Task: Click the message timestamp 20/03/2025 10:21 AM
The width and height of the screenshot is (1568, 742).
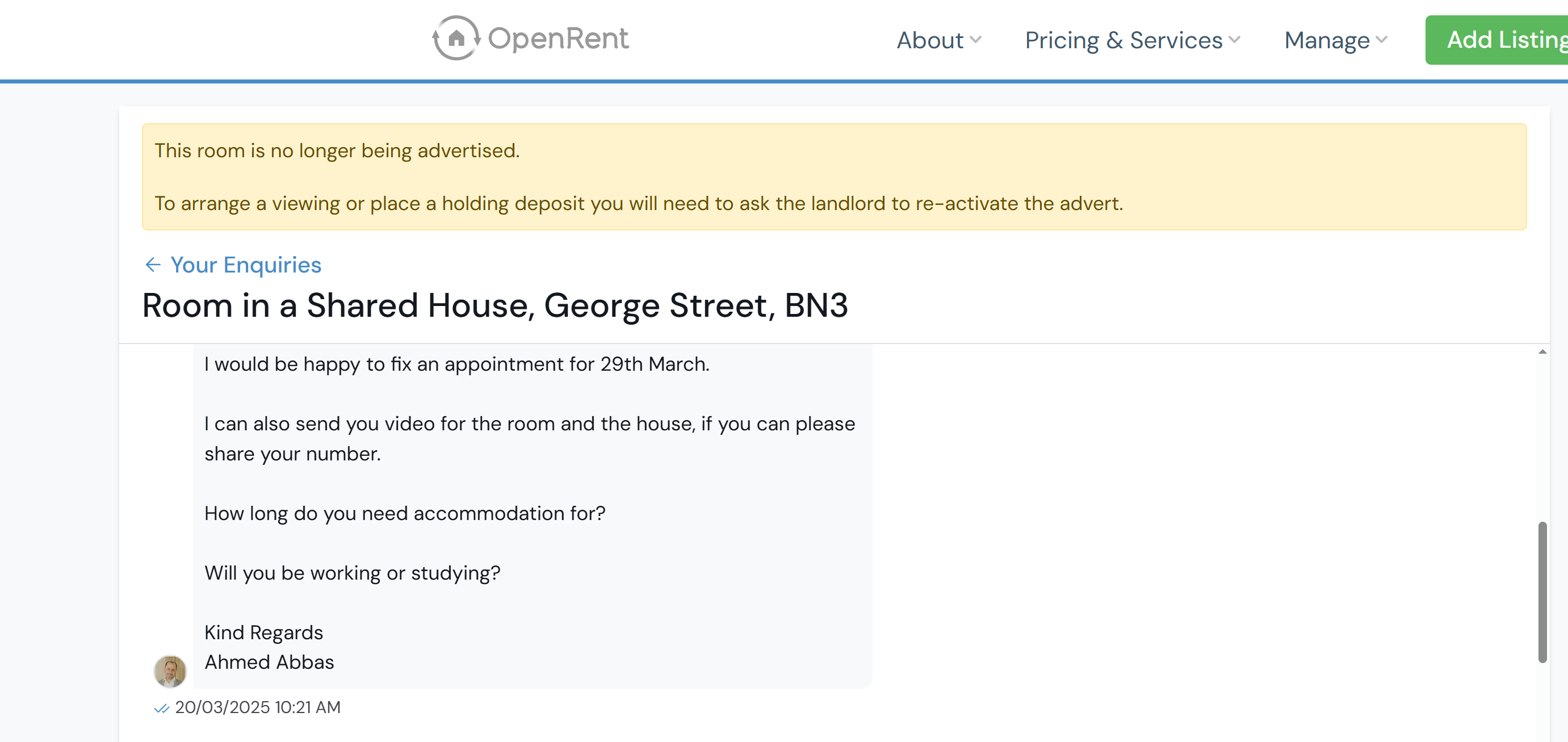Action: (x=258, y=707)
